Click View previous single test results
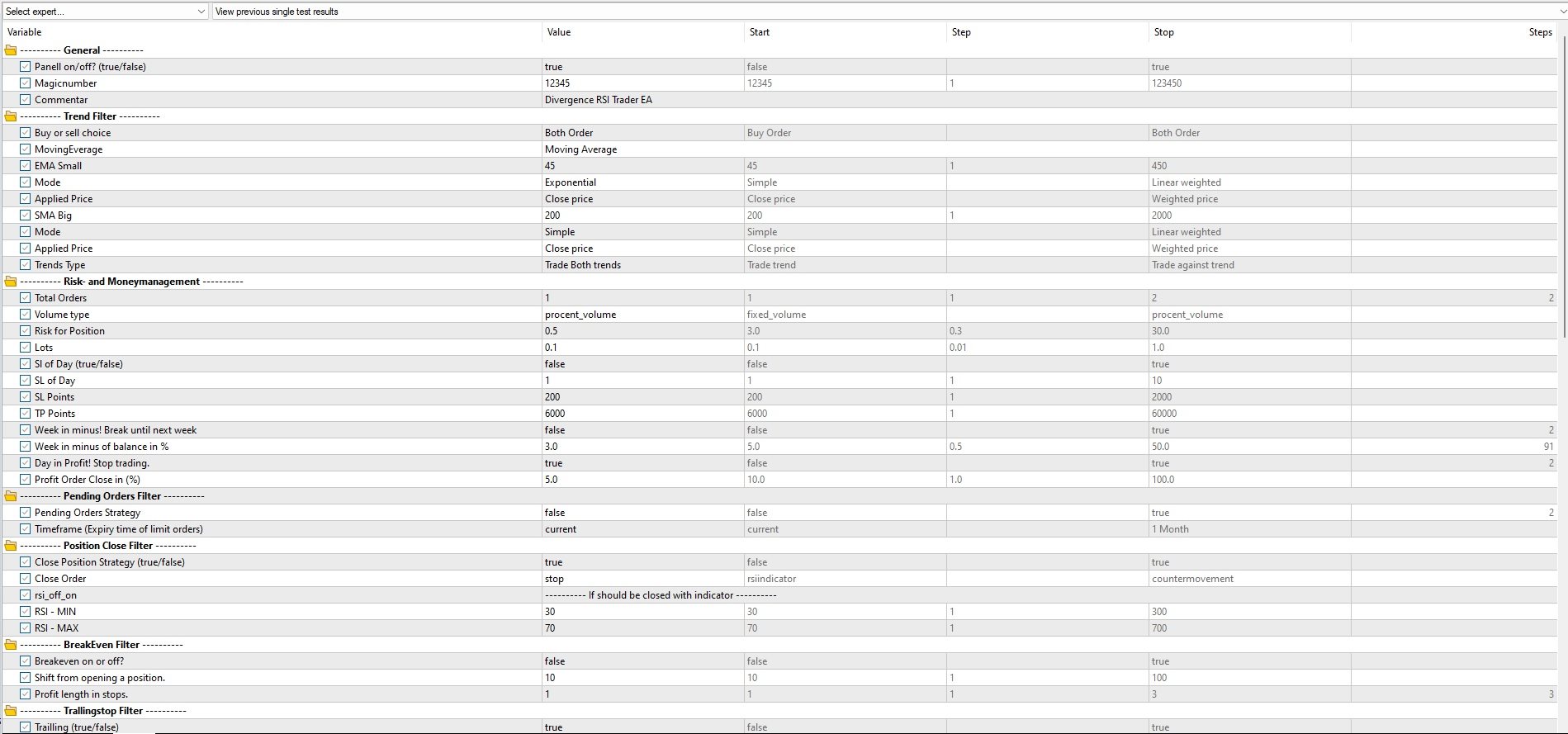 click(x=277, y=12)
